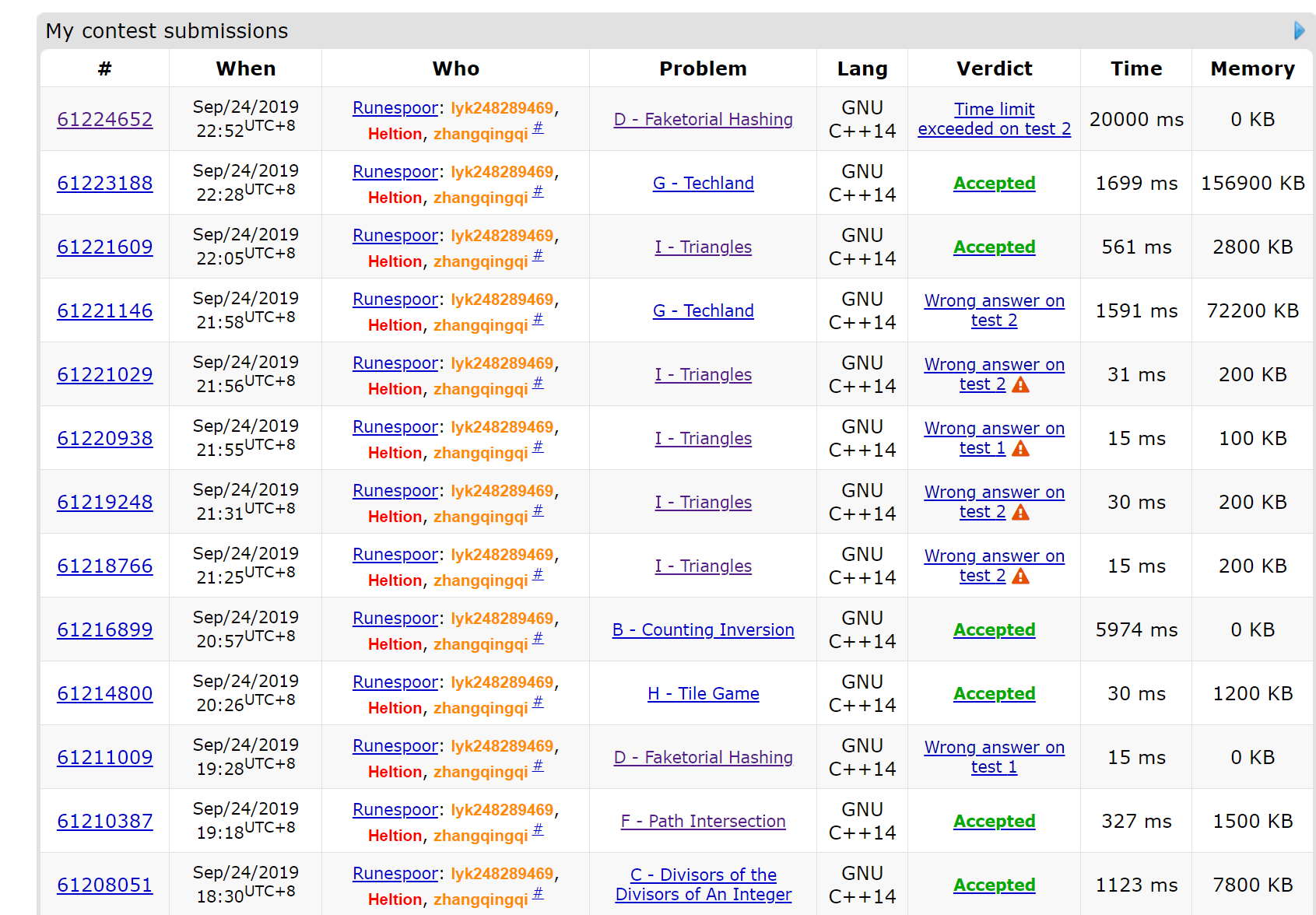Click the # marker in submission 61208051 row
Image resolution: width=1316 pixels, height=915 pixels.
point(538,893)
